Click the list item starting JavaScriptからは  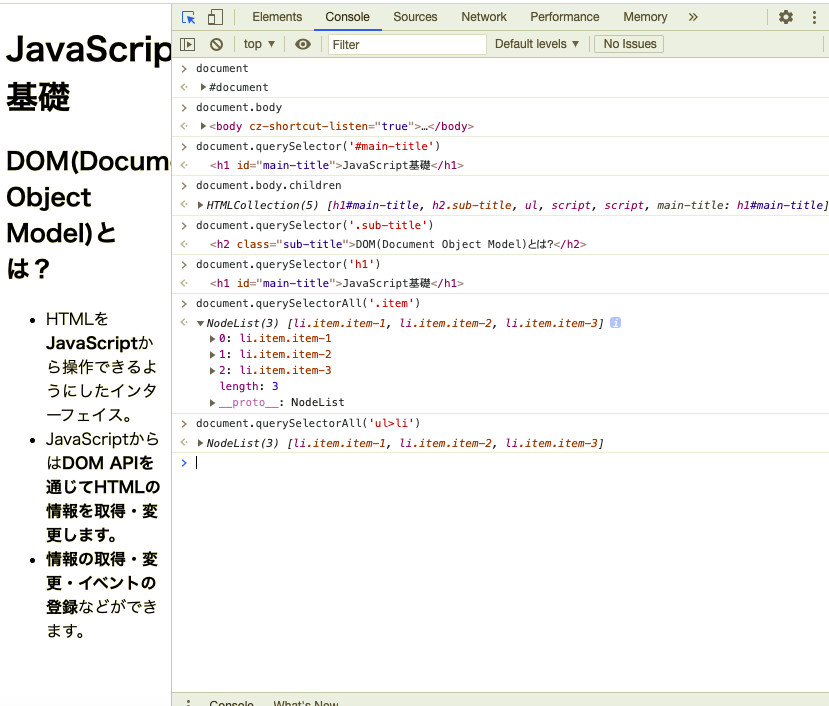click(x=103, y=487)
